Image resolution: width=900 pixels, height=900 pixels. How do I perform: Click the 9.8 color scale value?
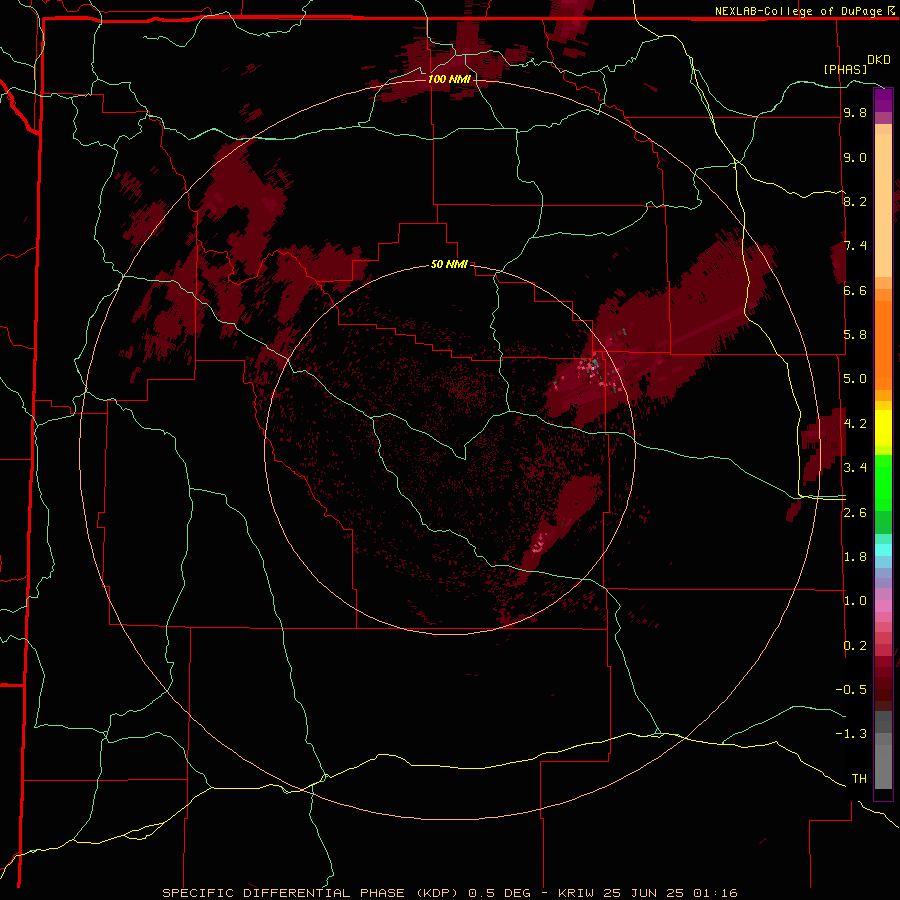855,113
